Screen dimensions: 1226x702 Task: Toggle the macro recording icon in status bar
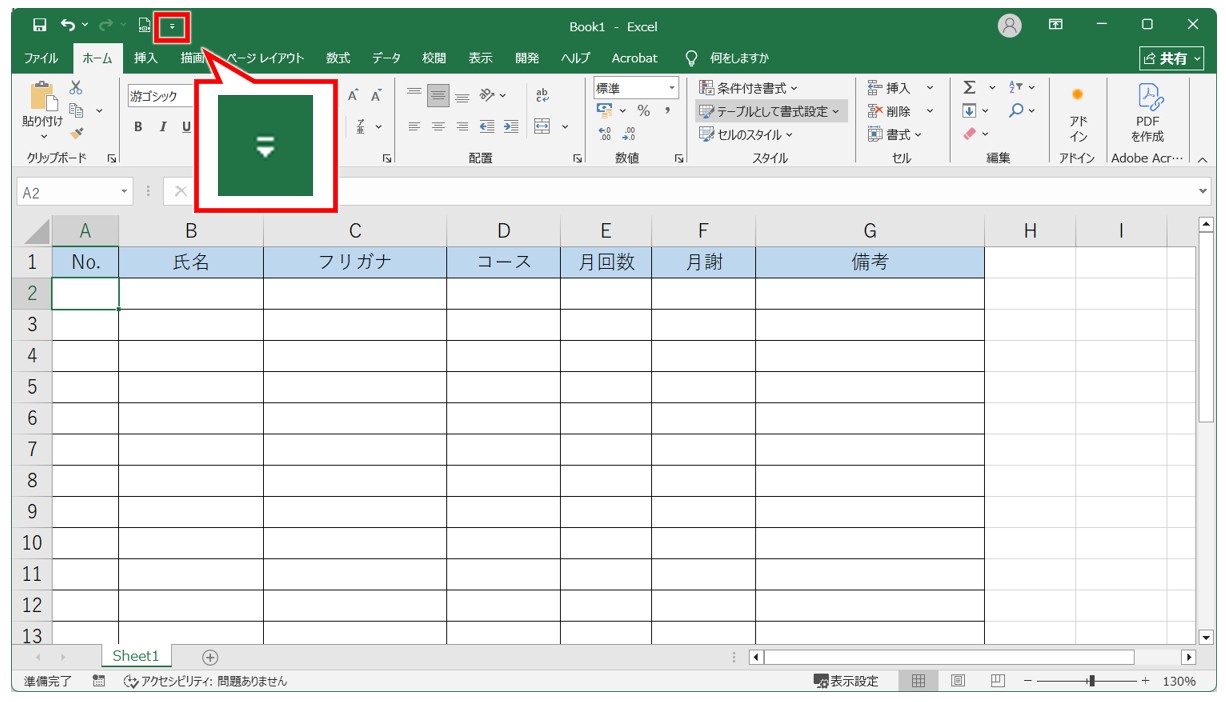(99, 681)
